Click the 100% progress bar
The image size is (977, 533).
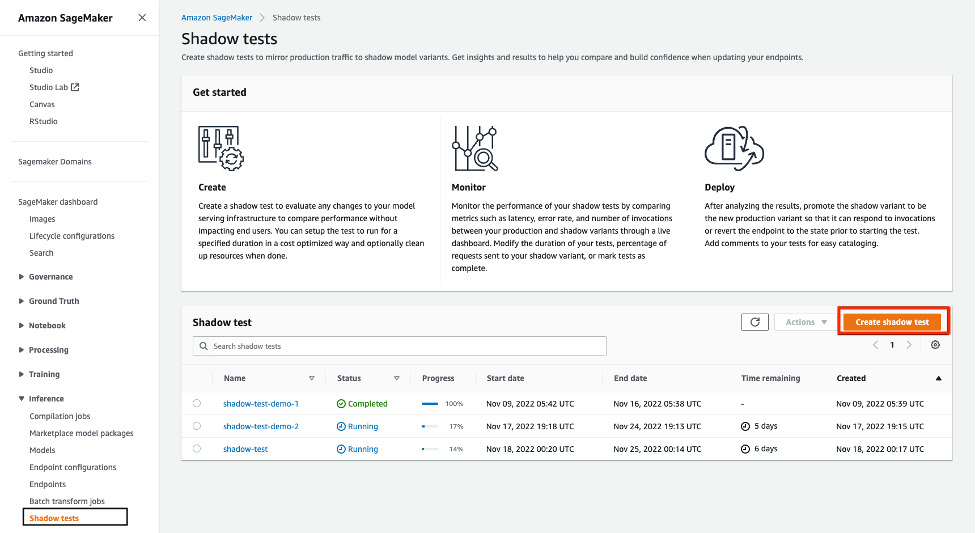(430, 404)
